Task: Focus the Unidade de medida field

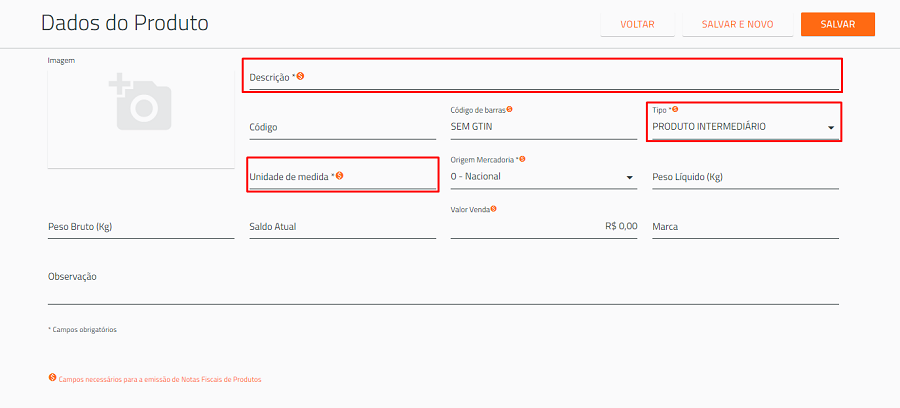Action: (x=343, y=177)
